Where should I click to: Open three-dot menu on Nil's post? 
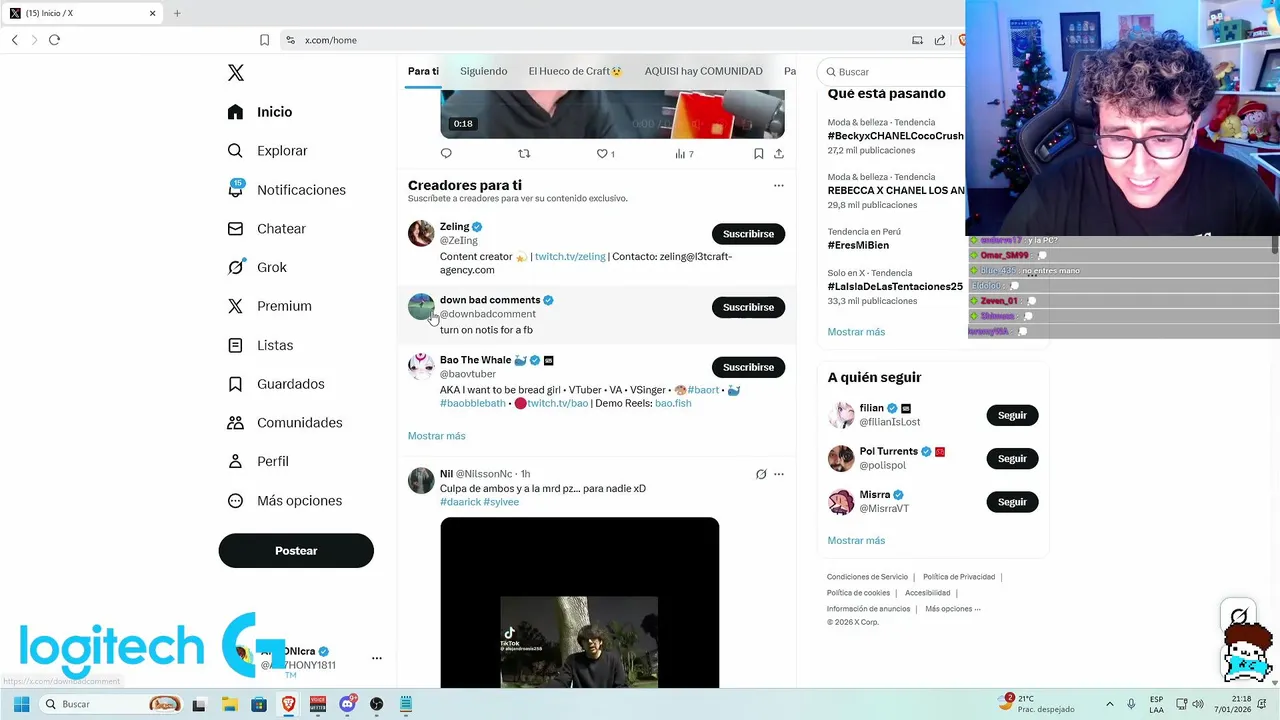[779, 474]
